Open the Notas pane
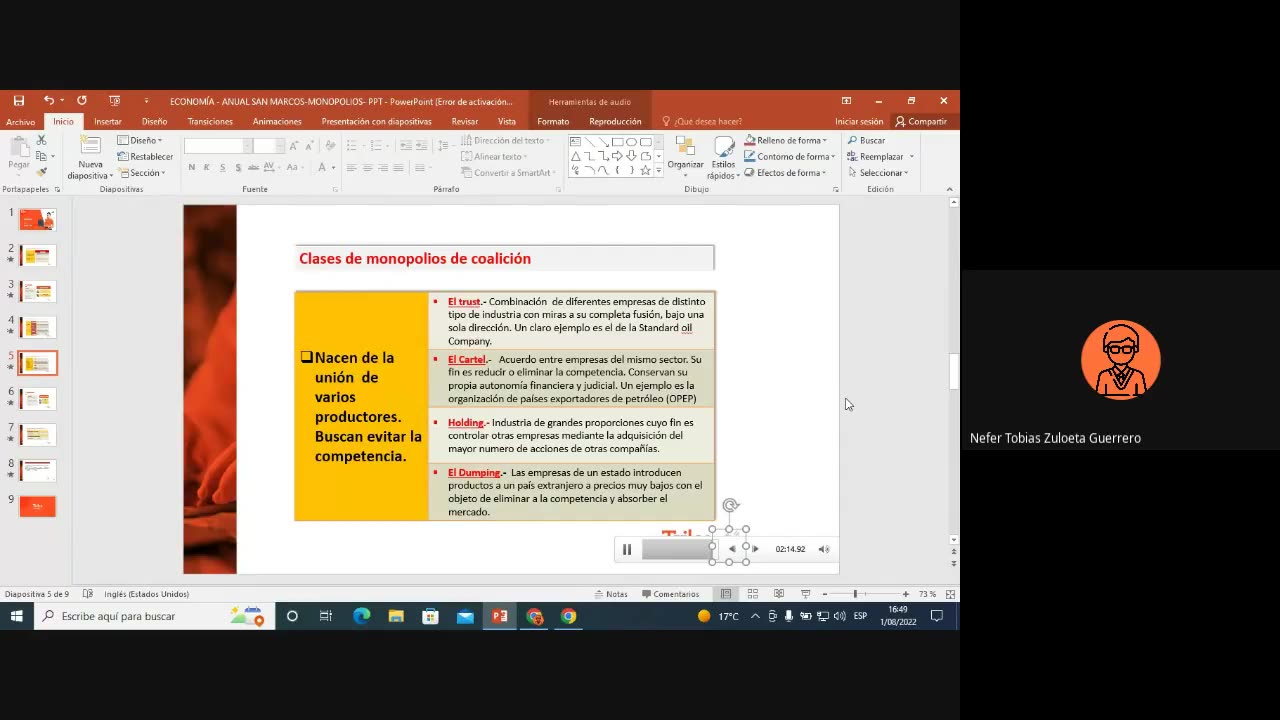Image resolution: width=1280 pixels, height=720 pixels. (x=611, y=594)
